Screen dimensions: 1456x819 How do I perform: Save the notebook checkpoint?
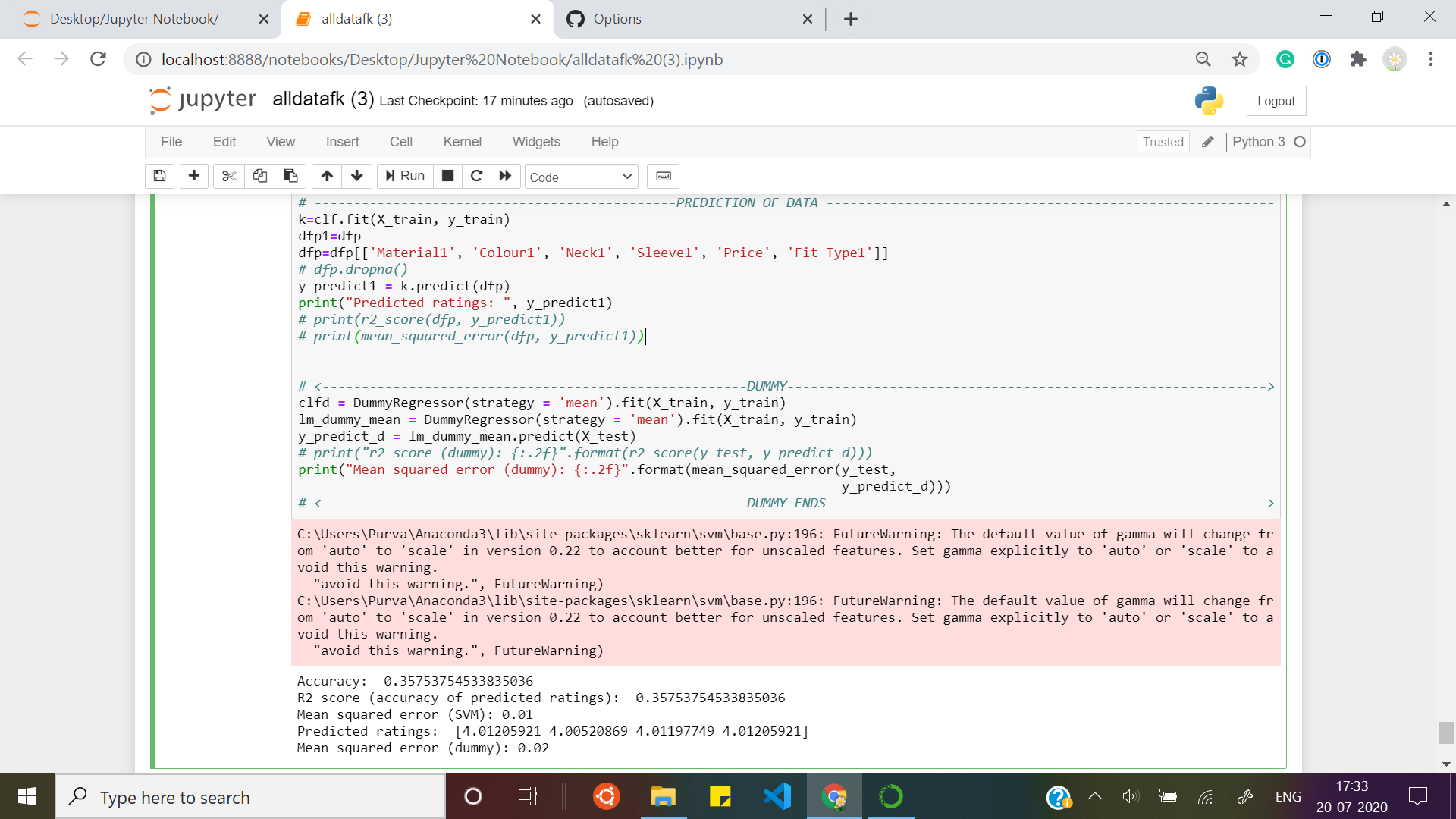[159, 176]
